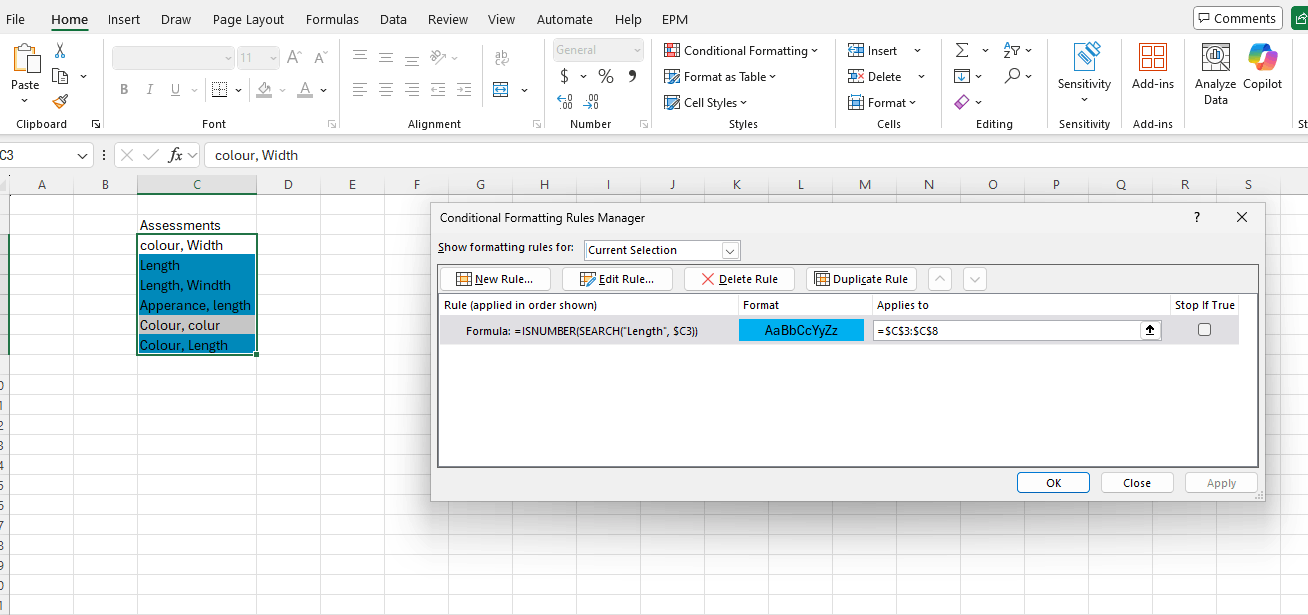Open the font size dropdown
Screen dimensions: 1308x615
click(x=272, y=57)
